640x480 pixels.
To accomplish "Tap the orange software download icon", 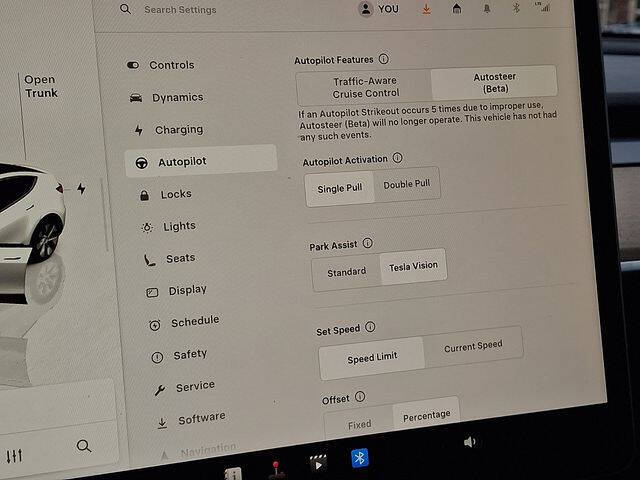I will coord(427,9).
